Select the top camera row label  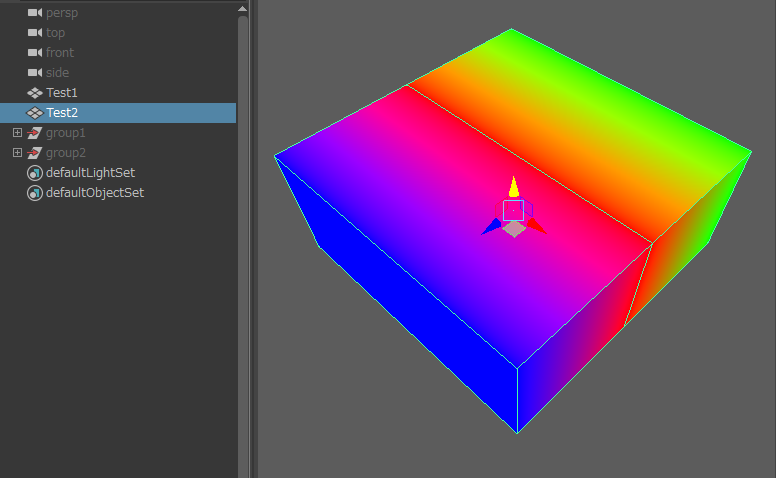(55, 33)
